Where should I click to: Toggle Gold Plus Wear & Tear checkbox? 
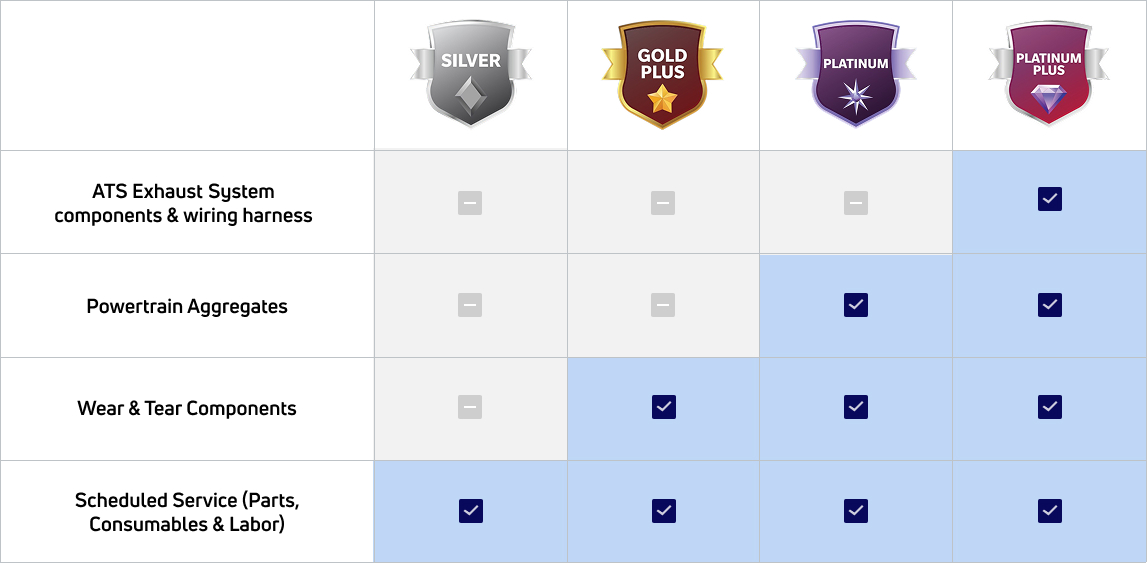point(664,406)
